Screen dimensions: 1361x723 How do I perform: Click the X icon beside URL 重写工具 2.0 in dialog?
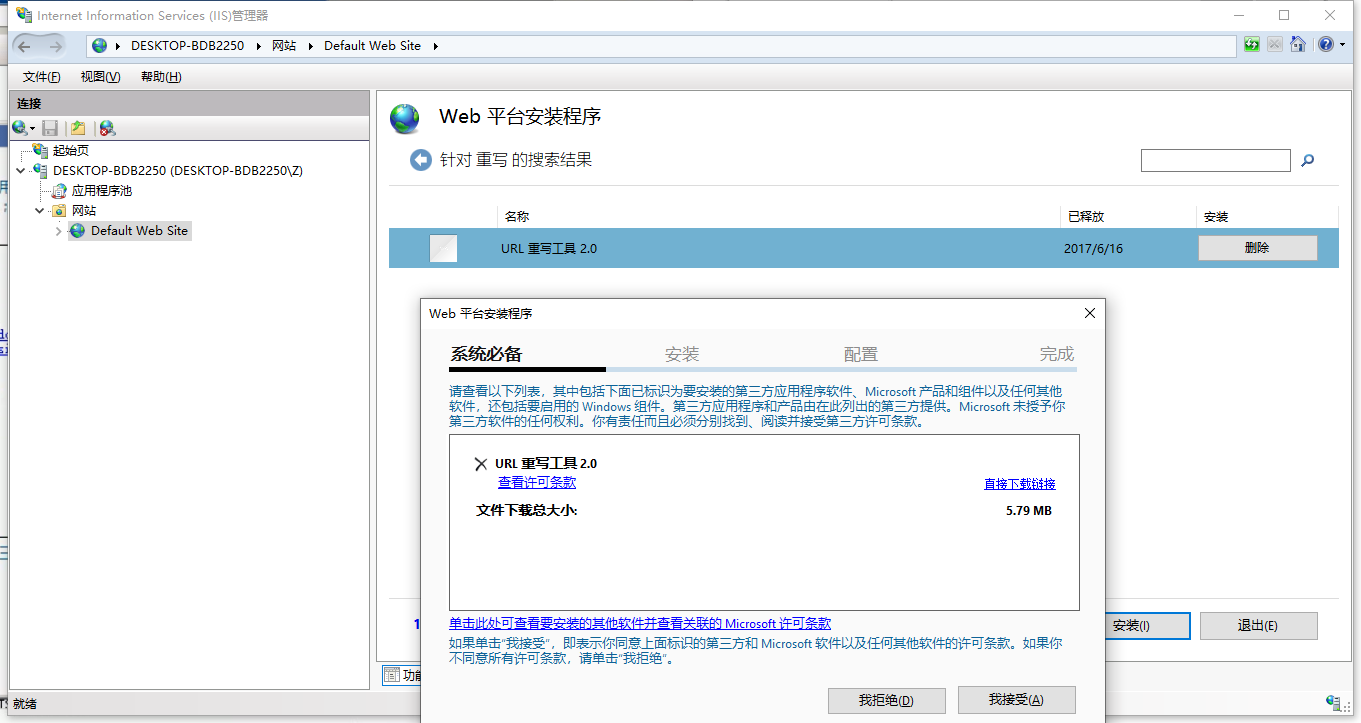pos(481,464)
